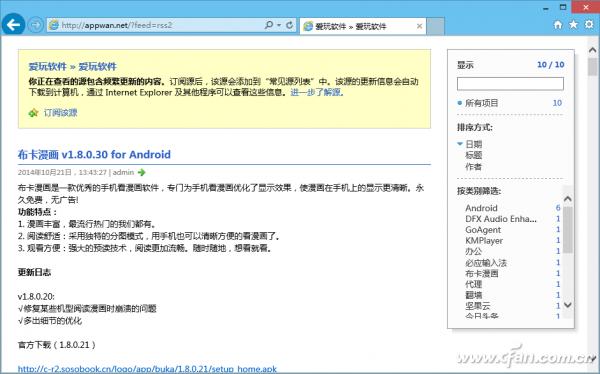Close the 爱玩软件 browser tab
The image size is (600, 374).
(419, 26)
